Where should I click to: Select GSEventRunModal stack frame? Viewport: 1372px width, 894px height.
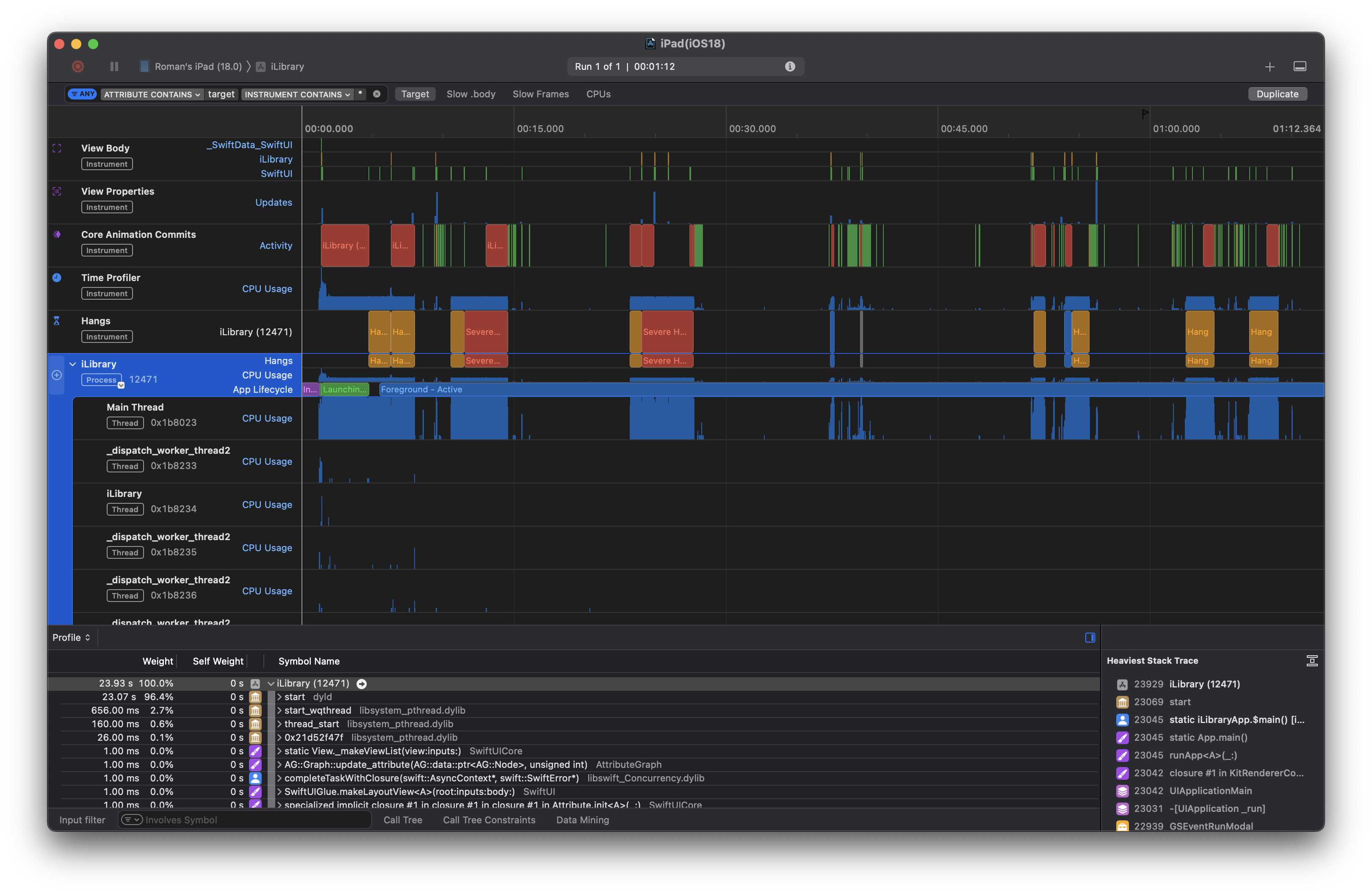[1211, 825]
